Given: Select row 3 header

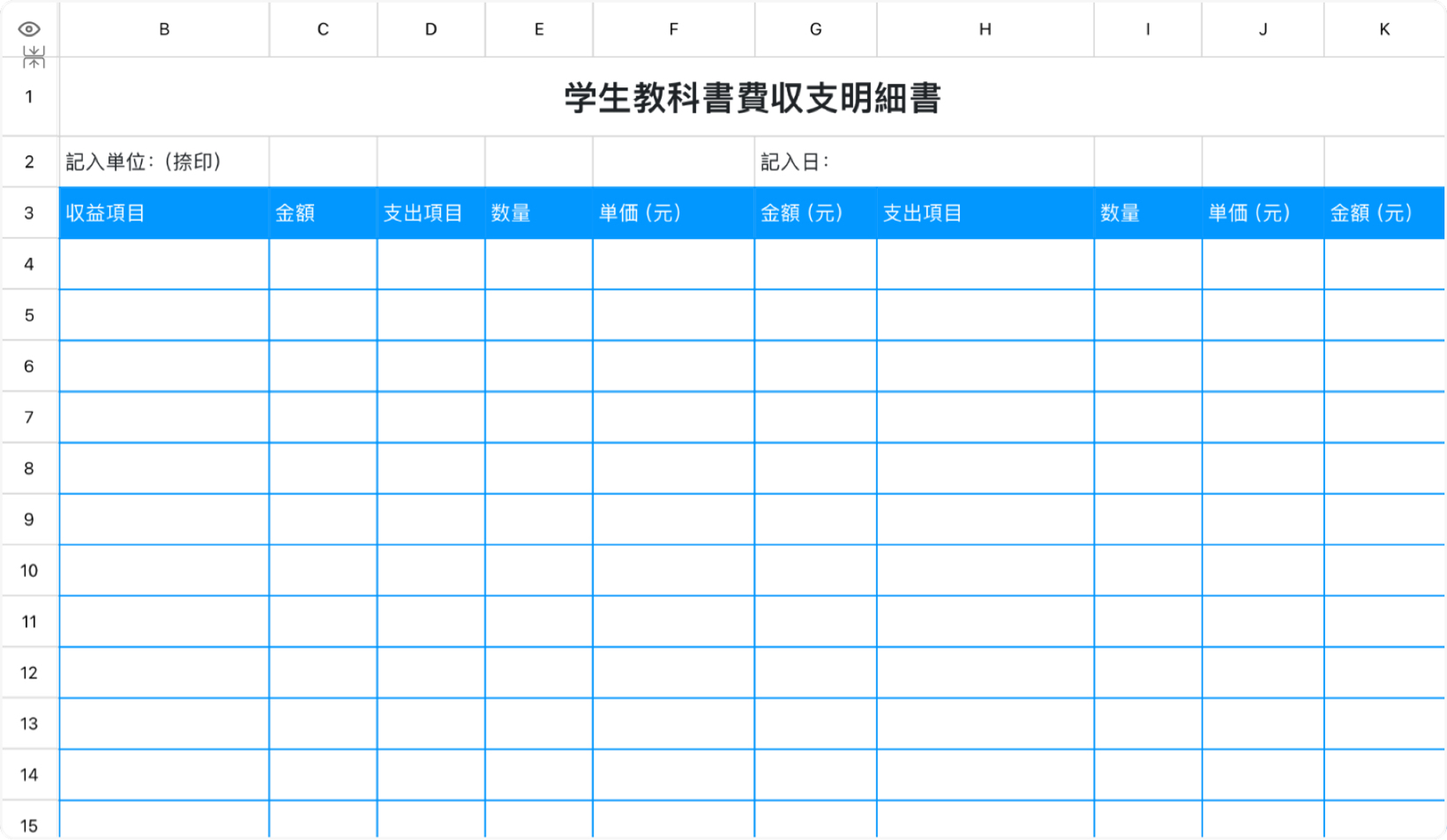Looking at the screenshot, I should pyautogui.click(x=29, y=213).
